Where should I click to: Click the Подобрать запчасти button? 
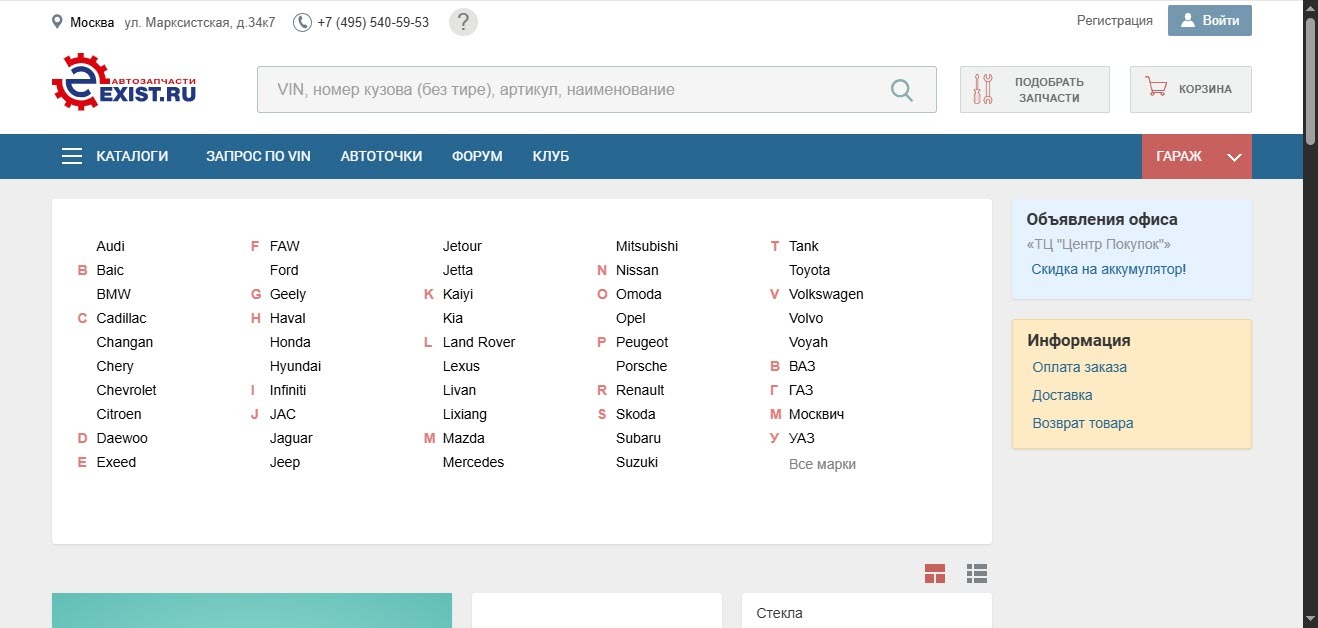pyautogui.click(x=1034, y=90)
